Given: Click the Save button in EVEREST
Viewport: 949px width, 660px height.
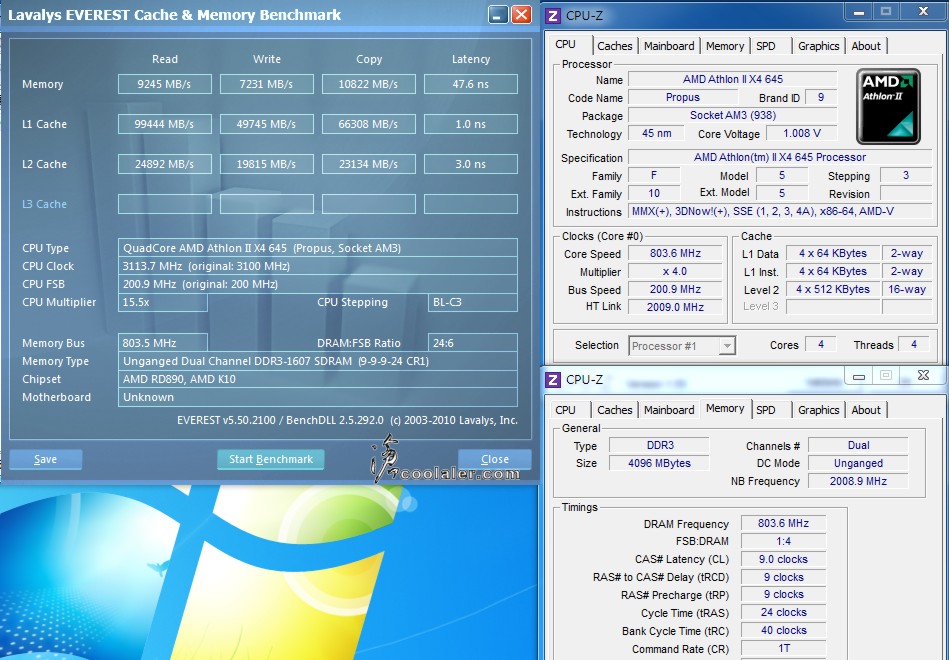Looking at the screenshot, I should [45, 459].
